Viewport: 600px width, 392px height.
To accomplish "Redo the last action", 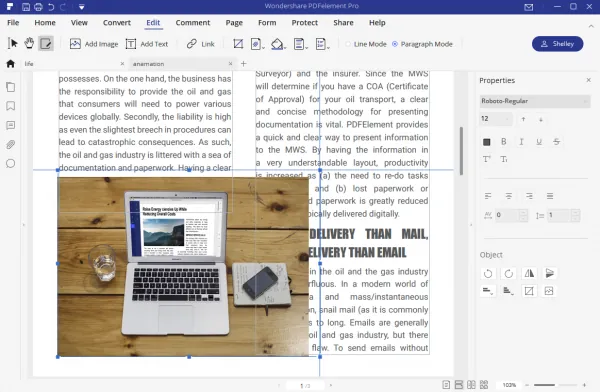I will coord(64,7).
